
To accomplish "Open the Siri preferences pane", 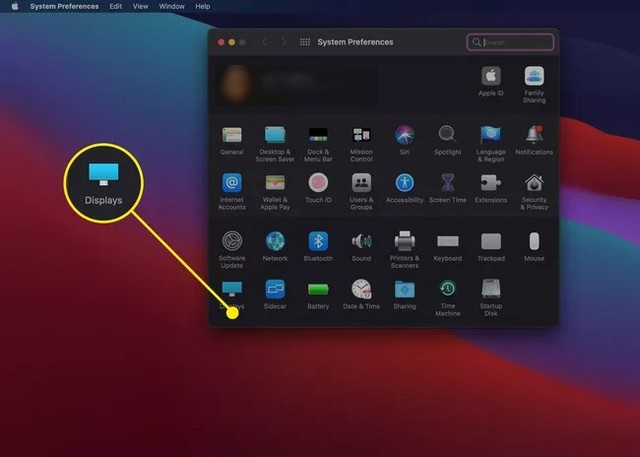I will [404, 141].
